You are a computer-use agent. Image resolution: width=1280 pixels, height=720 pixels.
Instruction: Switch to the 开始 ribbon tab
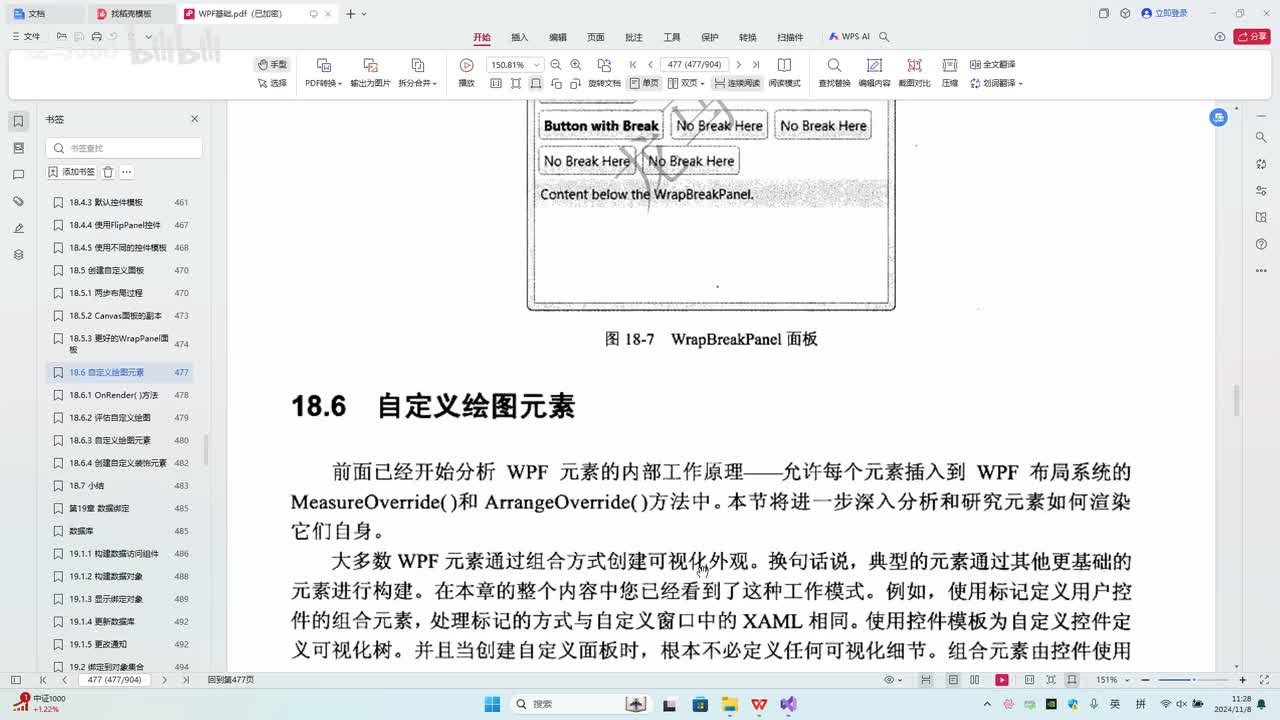click(x=482, y=37)
